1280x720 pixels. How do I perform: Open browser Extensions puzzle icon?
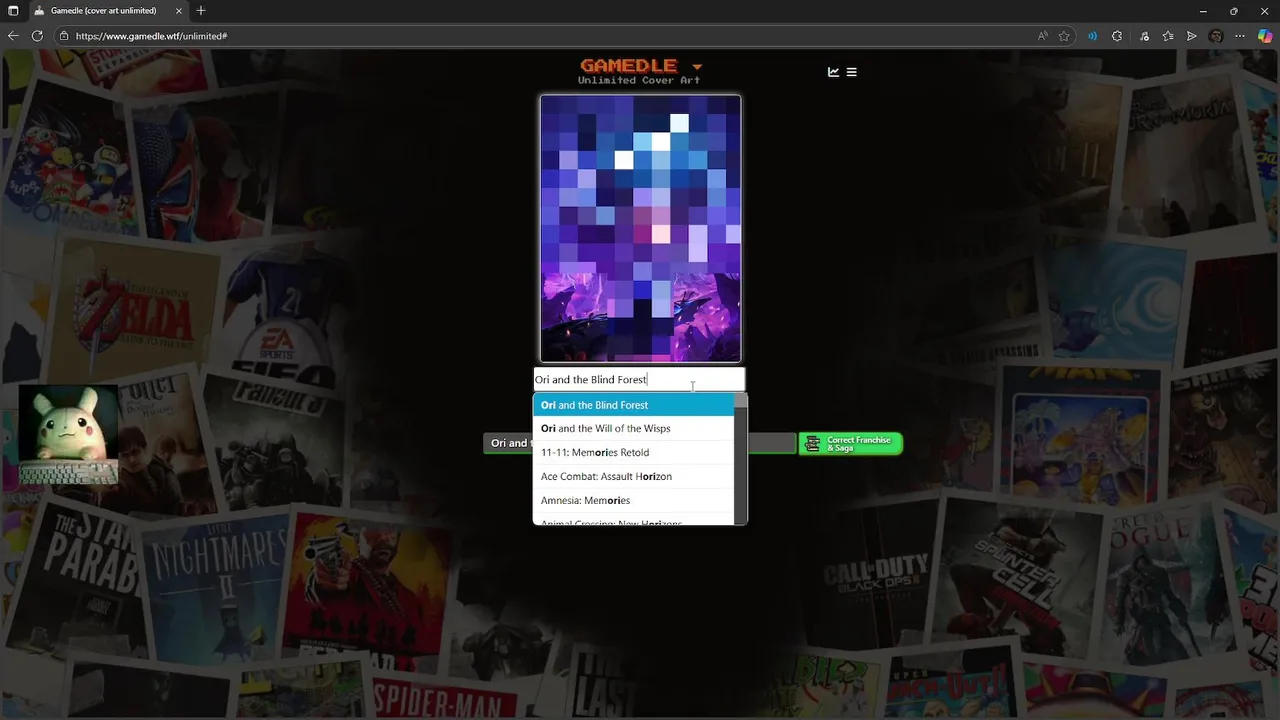1117,36
